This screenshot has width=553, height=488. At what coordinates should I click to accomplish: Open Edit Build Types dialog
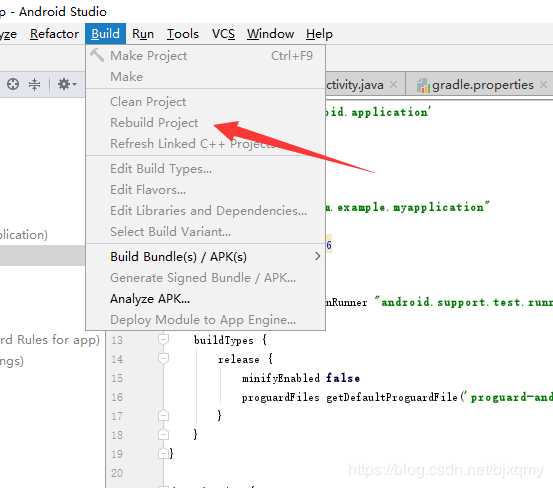click(205, 169)
